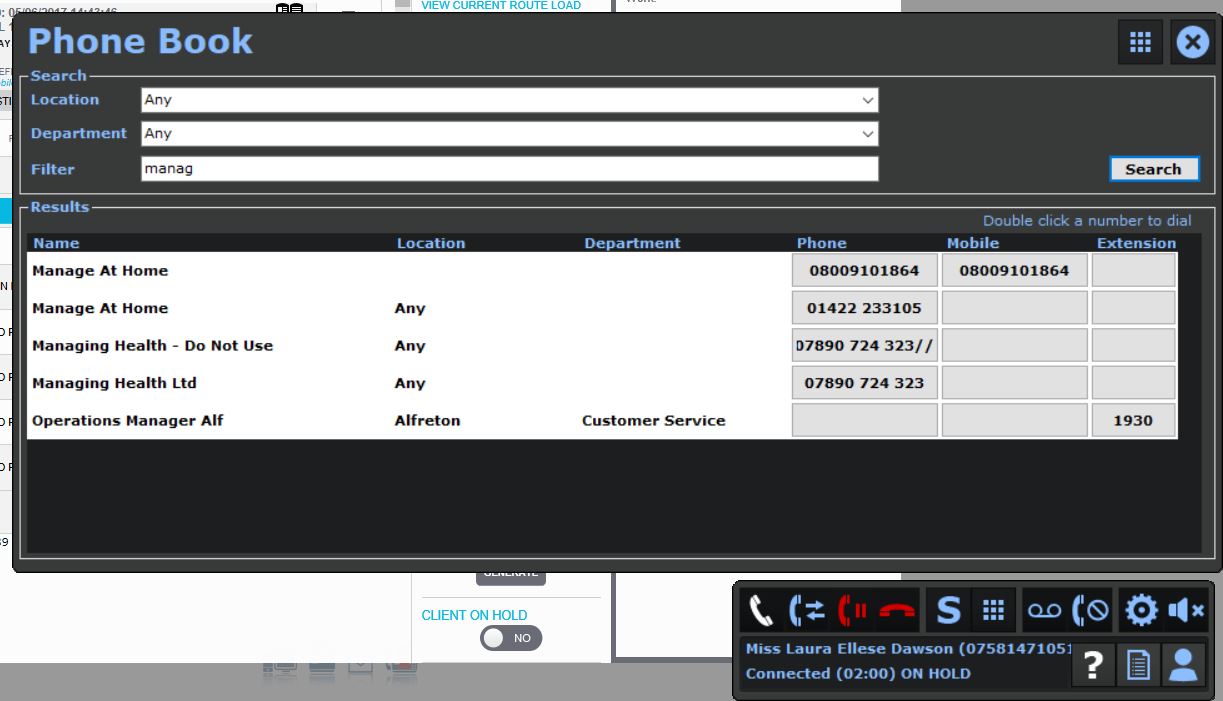Click the Operations Manager Alf name
Viewport: 1223px width, 701px height.
[128, 421]
